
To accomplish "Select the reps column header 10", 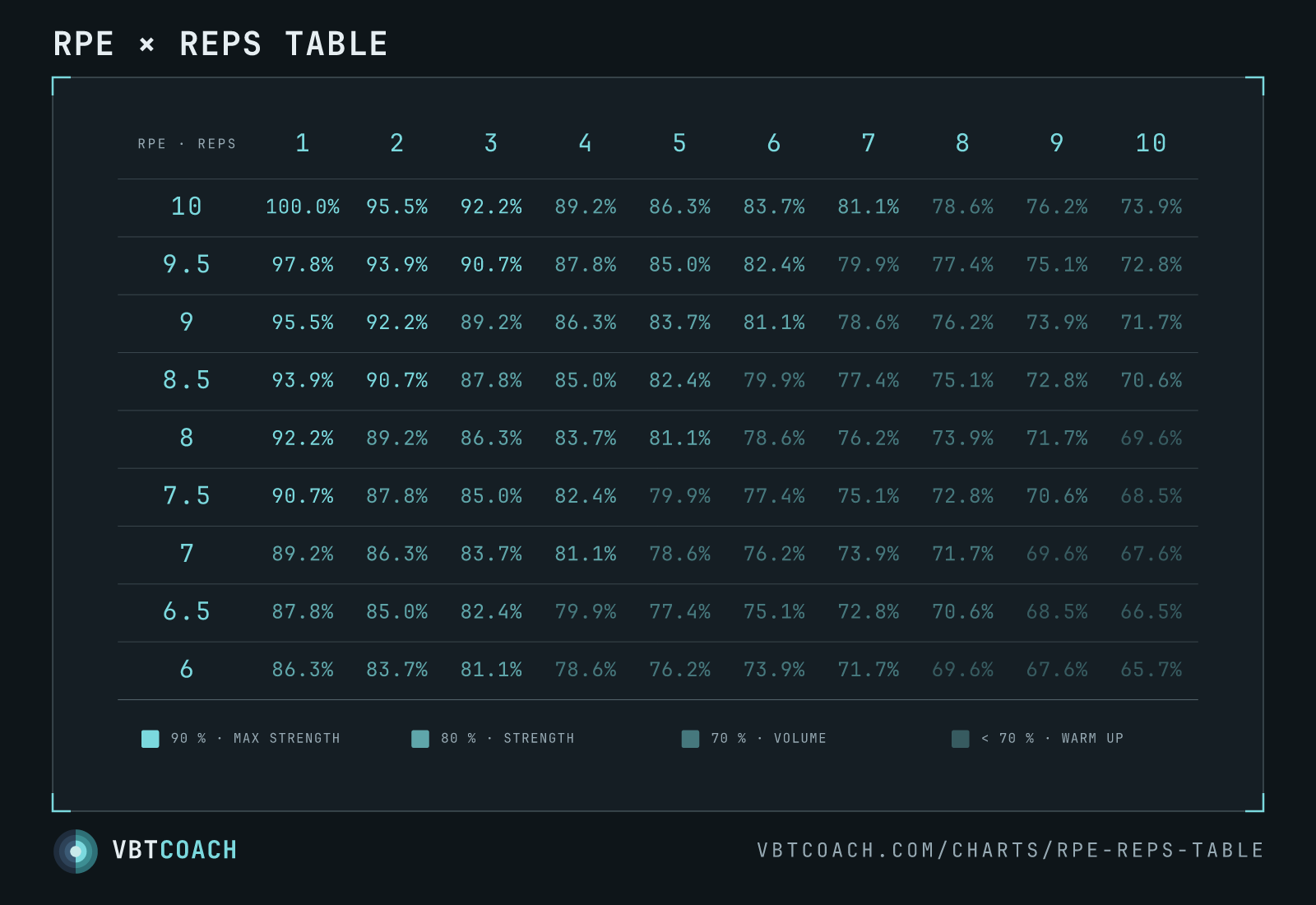I will (x=1151, y=143).
